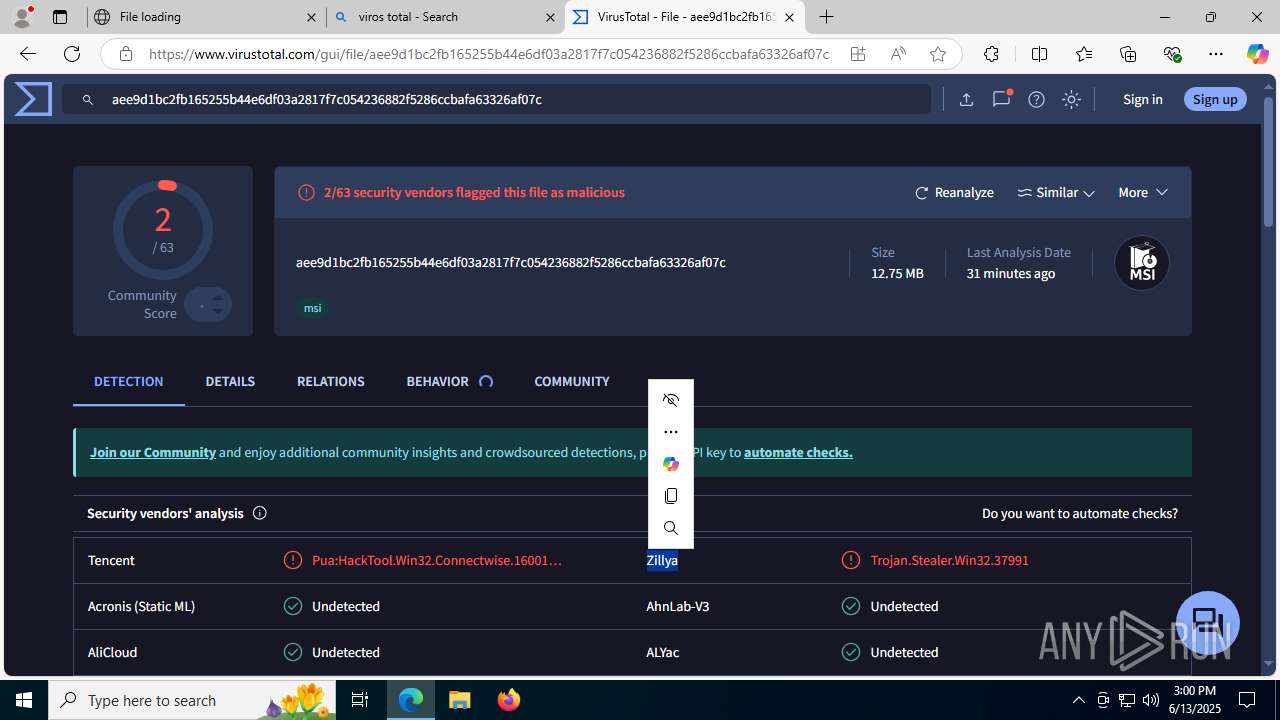Click the hide menu eye-slash icon
This screenshot has height=720, width=1280.
(671, 400)
